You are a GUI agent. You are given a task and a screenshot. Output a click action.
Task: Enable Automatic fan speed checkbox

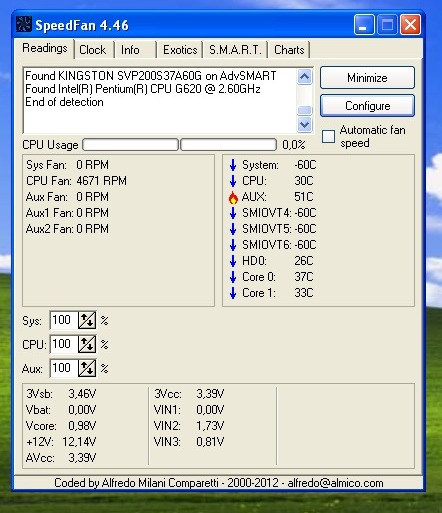tap(328, 136)
